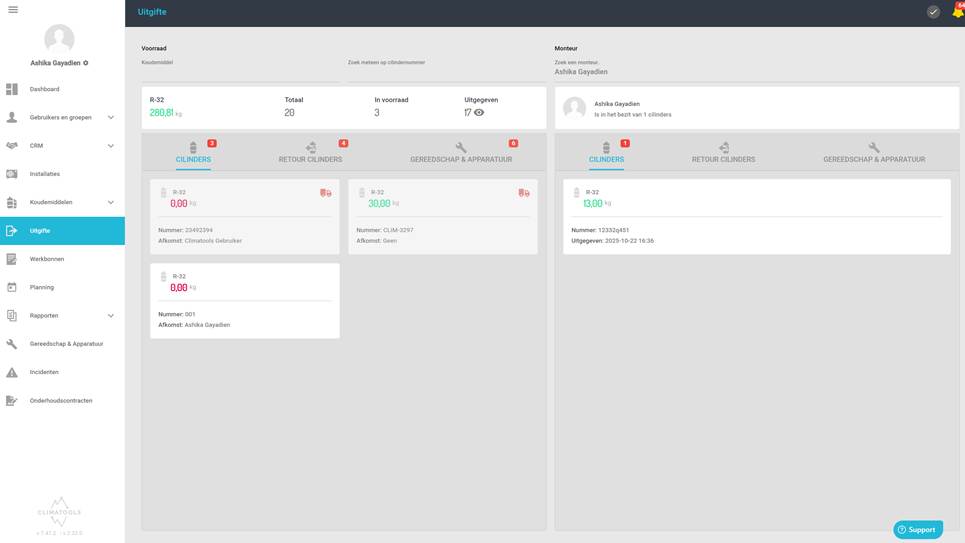
Task: Click the sidebar user avatar
Action: [59, 39]
